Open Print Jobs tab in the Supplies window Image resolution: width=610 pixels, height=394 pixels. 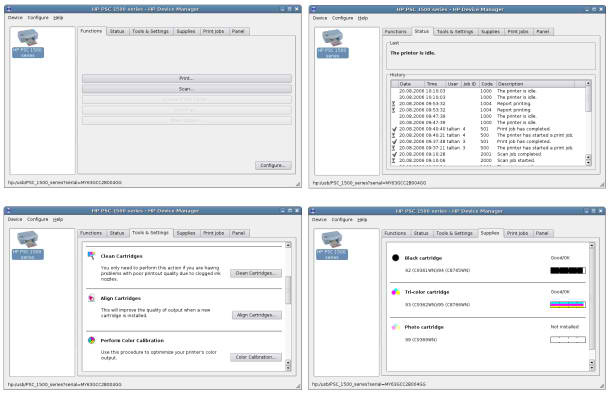[517, 233]
